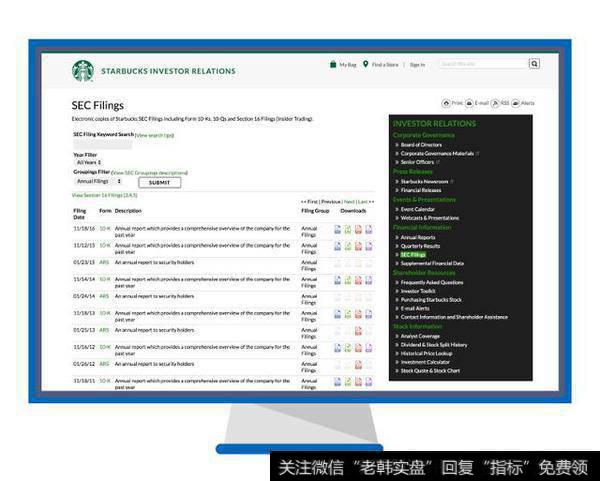Screen dimensions: 600x481
Task: Open Corporate Governance Materials in sidebar
Action: 437,153
